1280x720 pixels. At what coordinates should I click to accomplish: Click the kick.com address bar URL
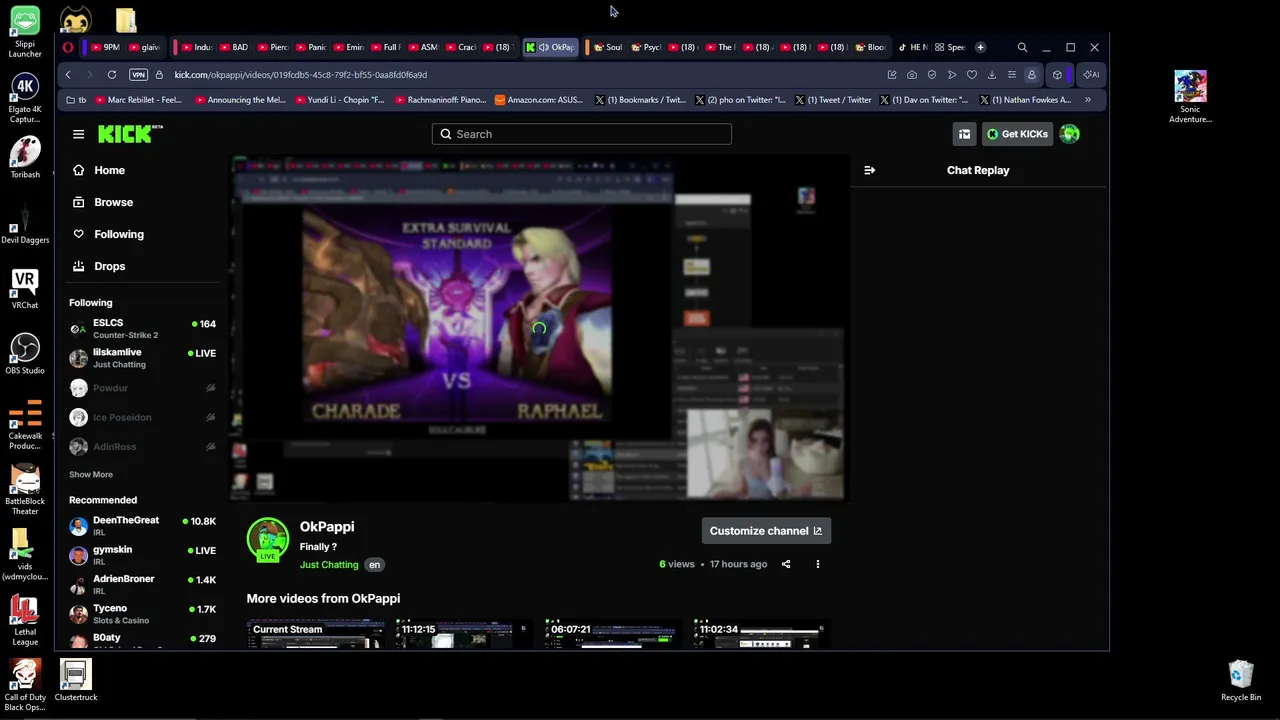click(301, 75)
